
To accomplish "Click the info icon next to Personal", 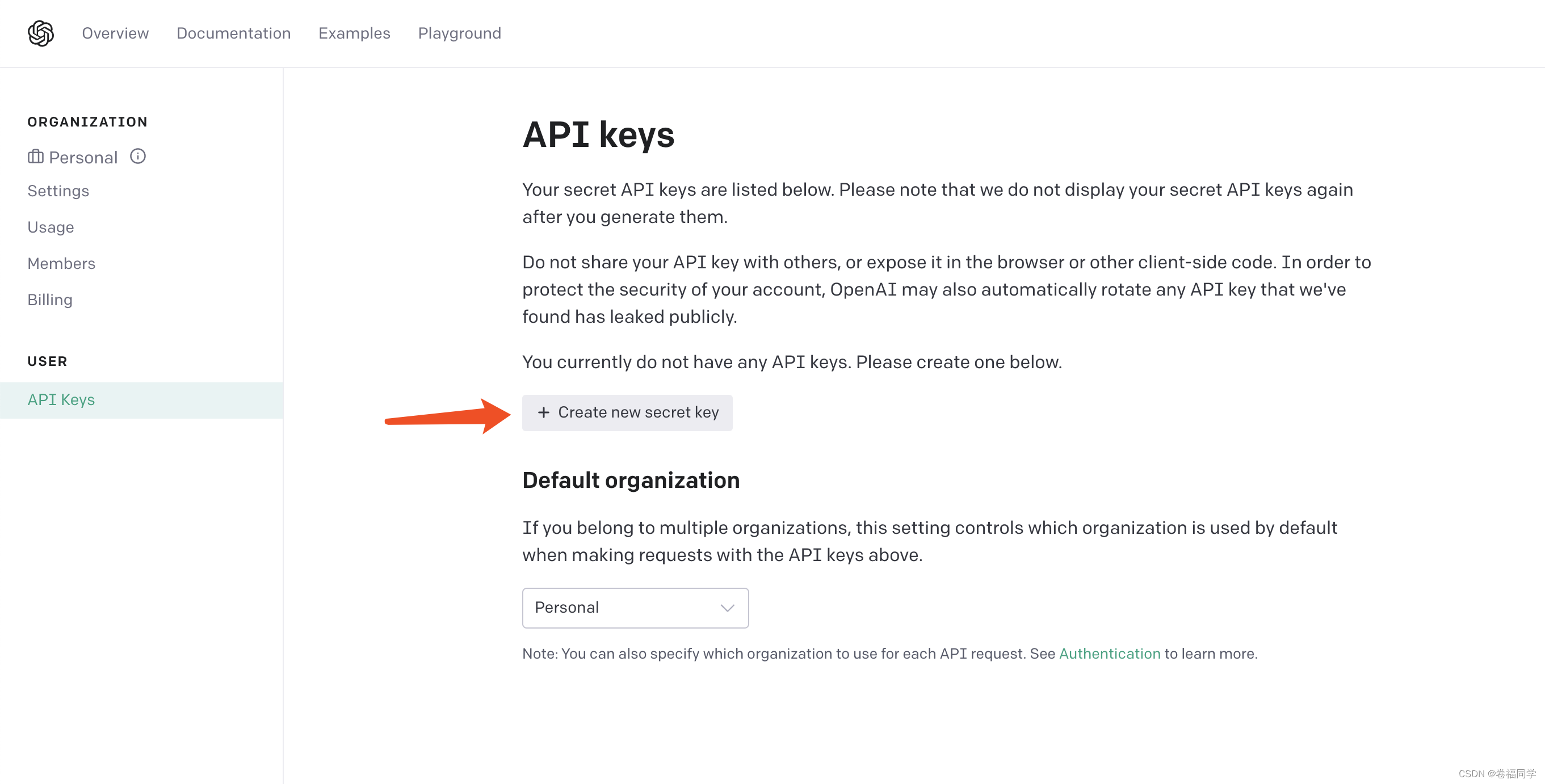I will [x=138, y=157].
